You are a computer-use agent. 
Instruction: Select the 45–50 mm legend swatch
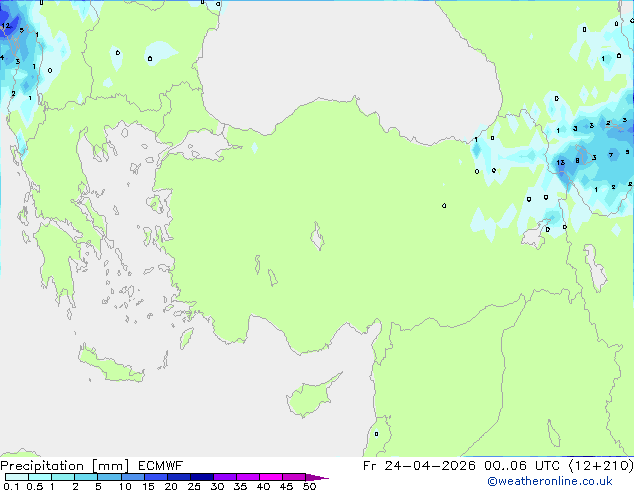294,477
